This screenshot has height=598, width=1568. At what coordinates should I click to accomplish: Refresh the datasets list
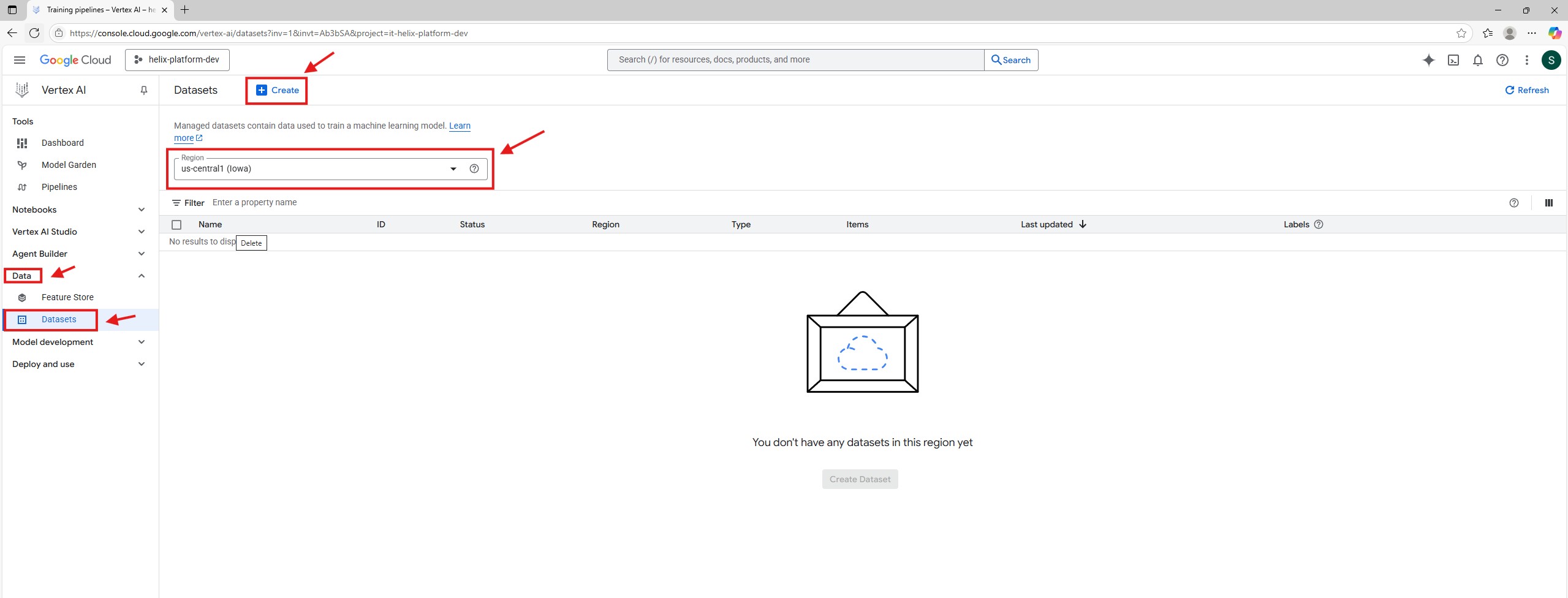(x=1526, y=91)
